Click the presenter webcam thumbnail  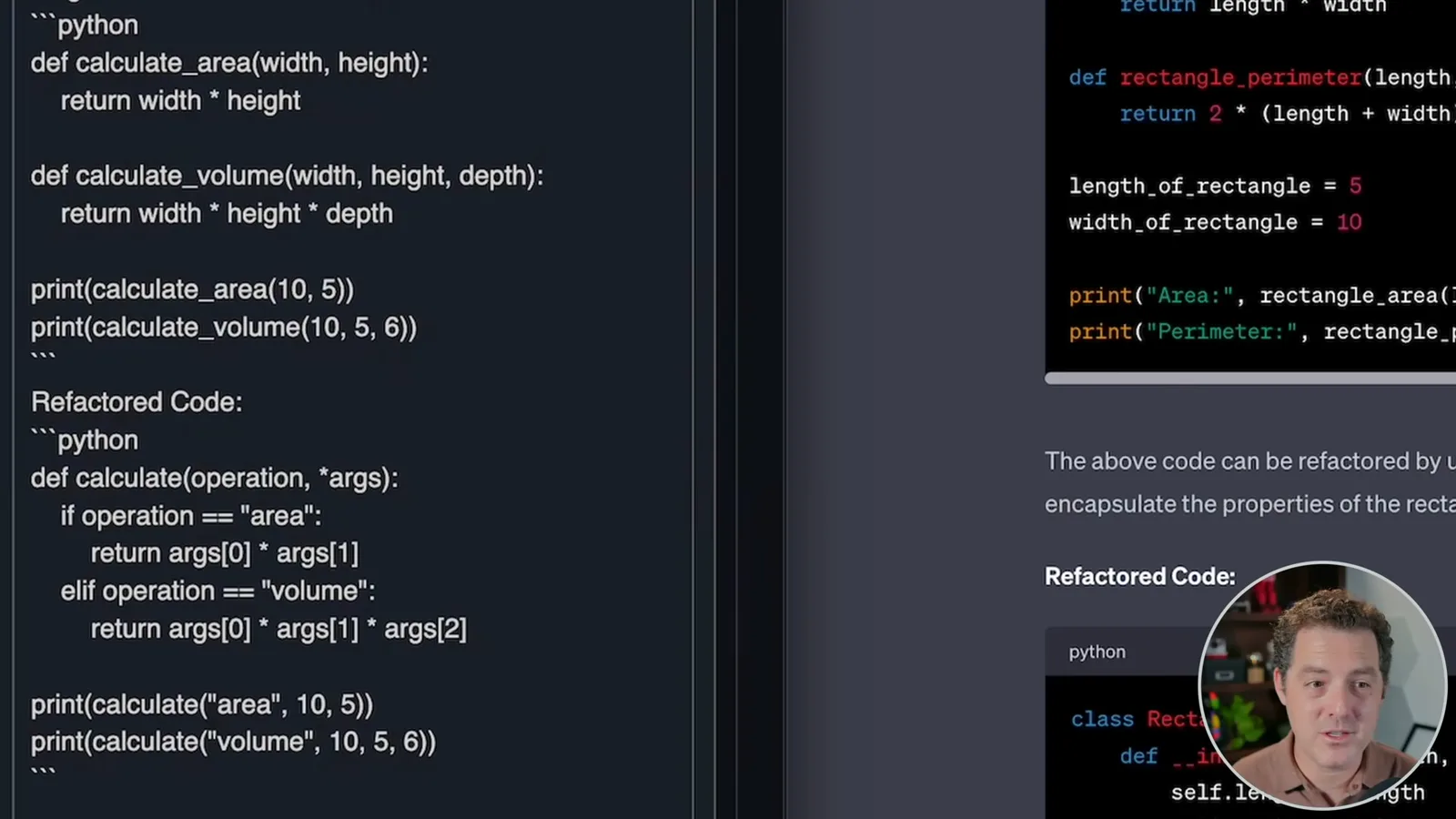pyautogui.click(x=1322, y=684)
